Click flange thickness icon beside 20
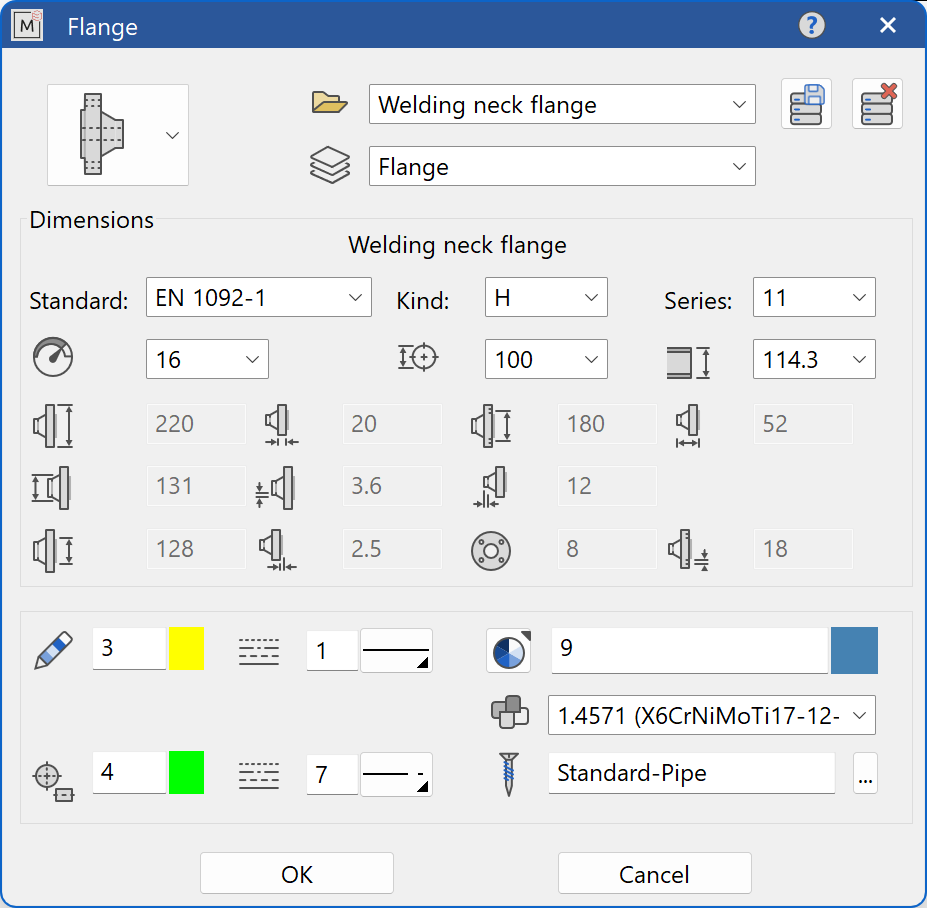This screenshot has height=908, width=927. [x=281, y=424]
